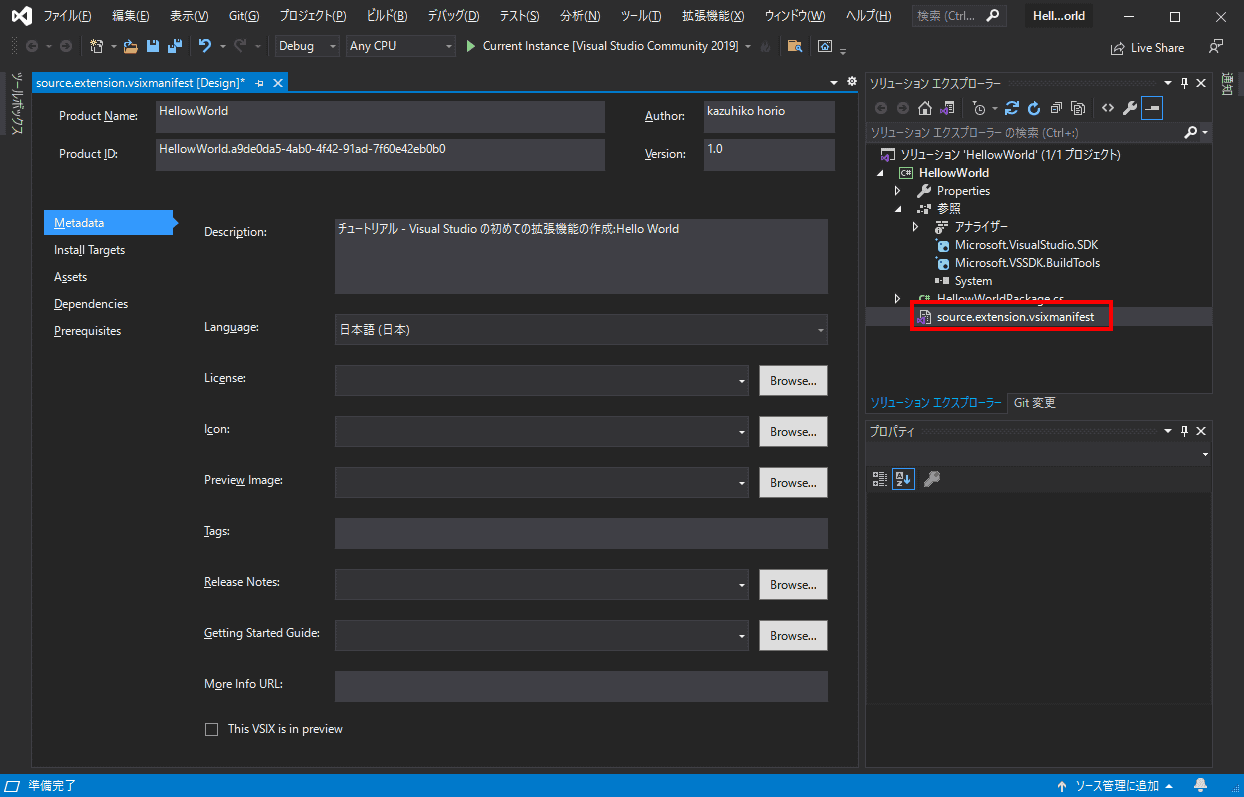Open the Any CPU platform dropdown

coord(400,46)
